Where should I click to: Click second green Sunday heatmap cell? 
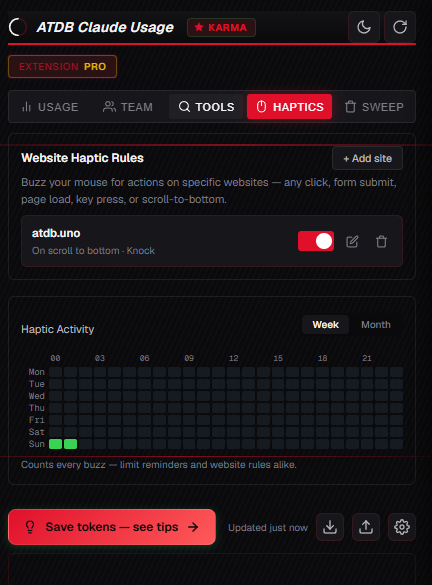pyautogui.click(x=71, y=444)
